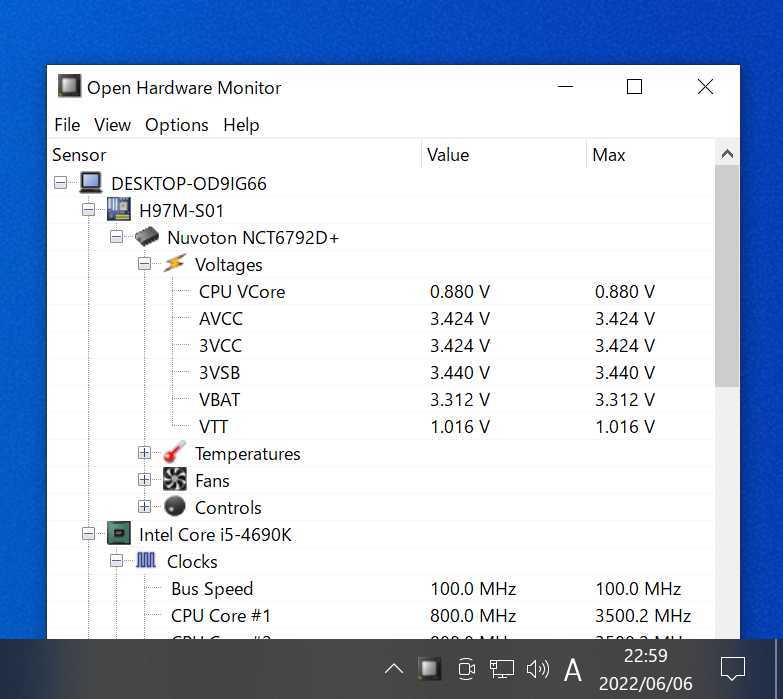The width and height of the screenshot is (783, 699).
Task: Click the vertical scrollbar thumb
Action: (x=727, y=276)
